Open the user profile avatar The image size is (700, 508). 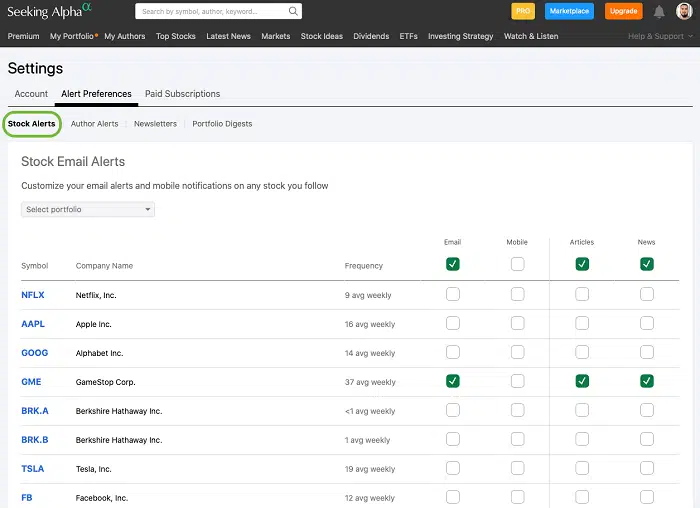684,11
